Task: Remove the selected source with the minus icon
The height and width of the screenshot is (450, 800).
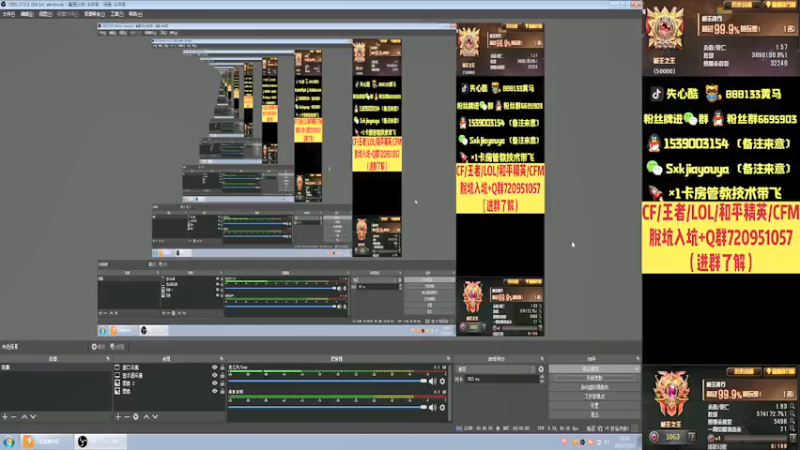Action: 127,417
